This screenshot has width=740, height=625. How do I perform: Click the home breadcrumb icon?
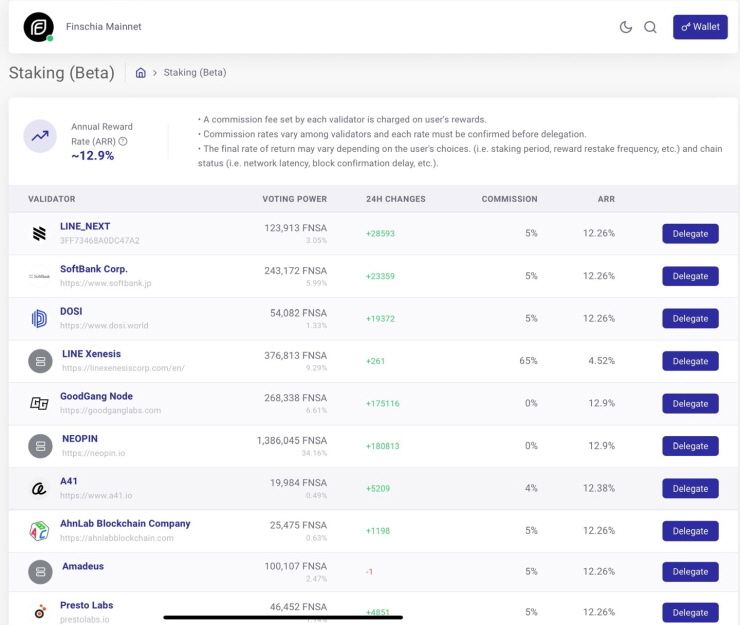141,73
